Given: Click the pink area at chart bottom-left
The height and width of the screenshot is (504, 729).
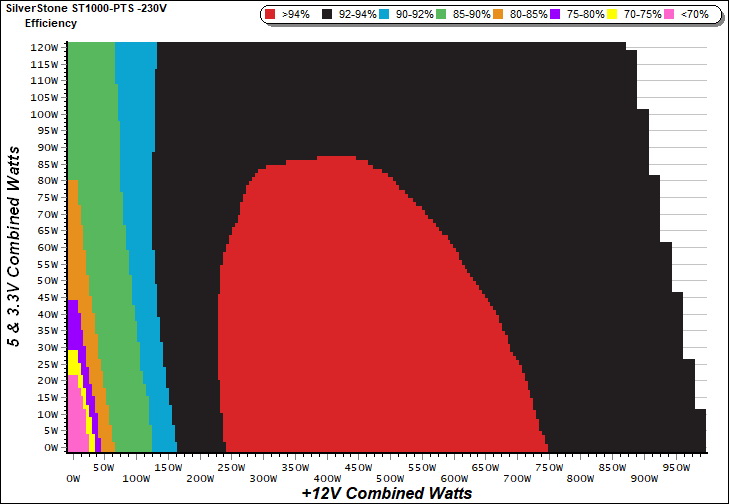Looking at the screenshot, I should click(75, 430).
